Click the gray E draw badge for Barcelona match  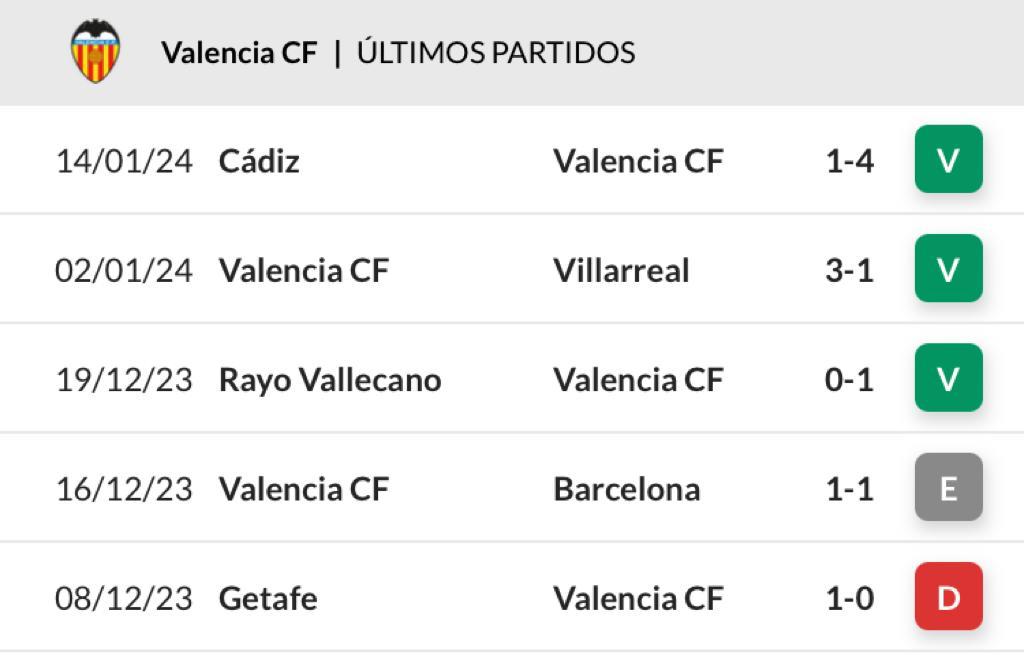[x=948, y=488]
